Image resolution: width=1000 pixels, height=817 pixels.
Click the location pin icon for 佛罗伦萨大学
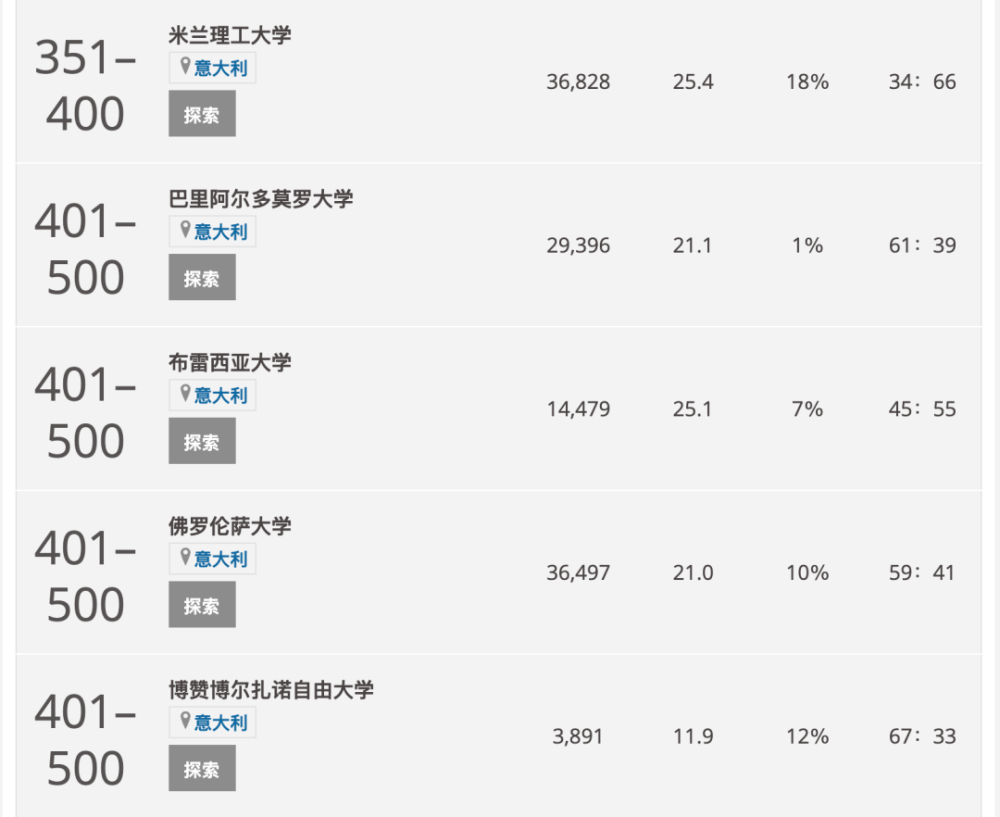[185, 557]
